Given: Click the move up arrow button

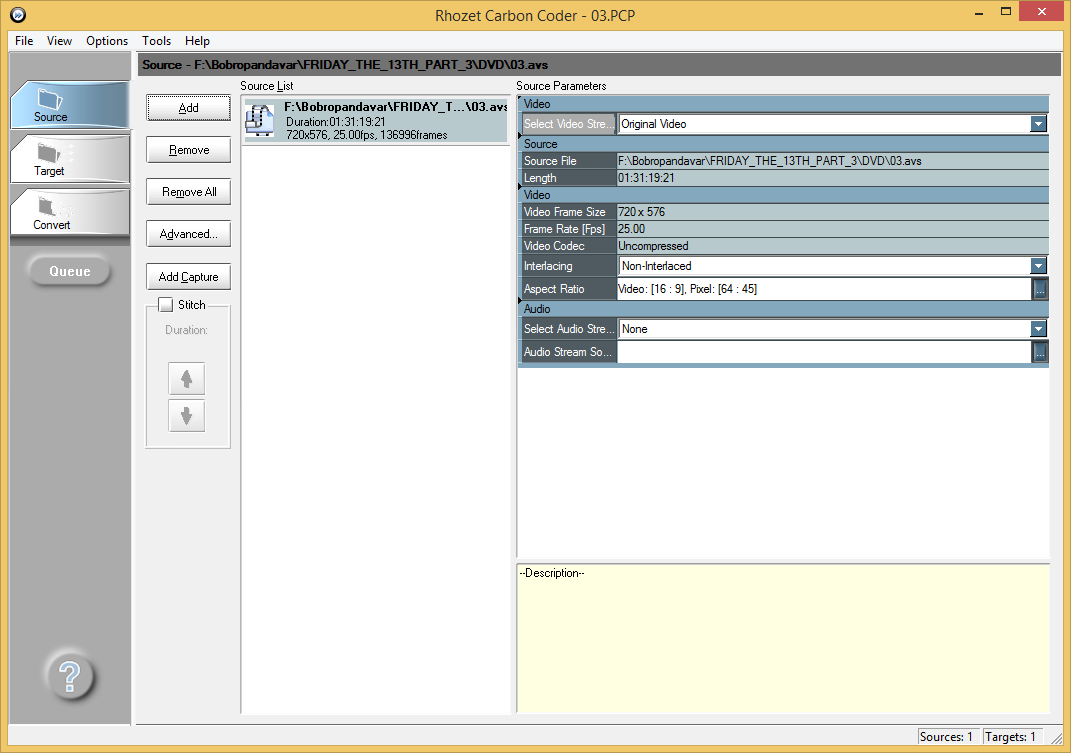Looking at the screenshot, I should tap(187, 379).
